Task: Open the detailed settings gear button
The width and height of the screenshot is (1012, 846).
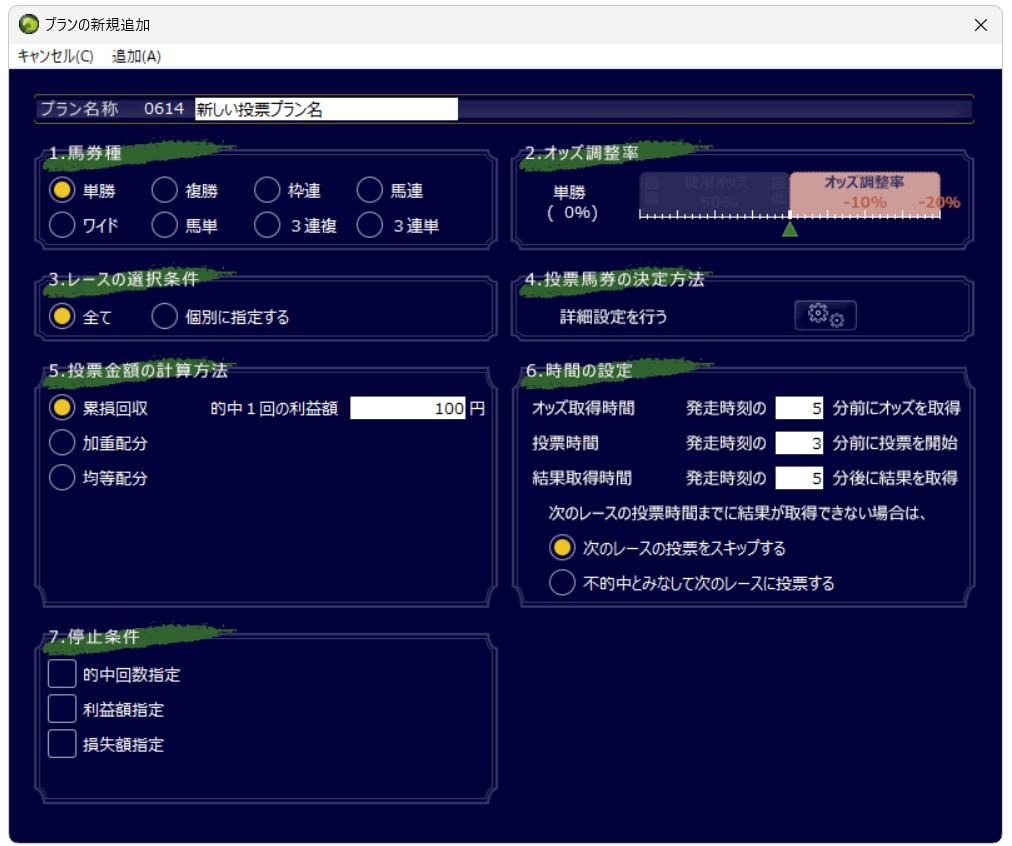Action: point(825,316)
